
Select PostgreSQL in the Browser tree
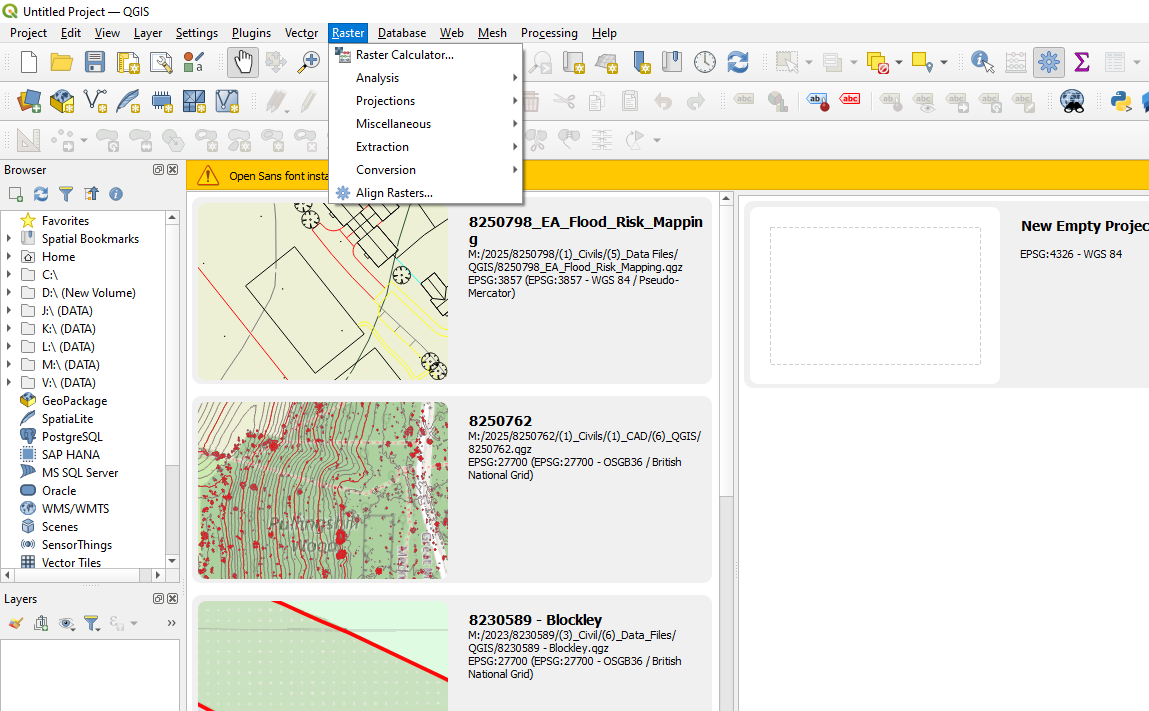(x=72, y=437)
